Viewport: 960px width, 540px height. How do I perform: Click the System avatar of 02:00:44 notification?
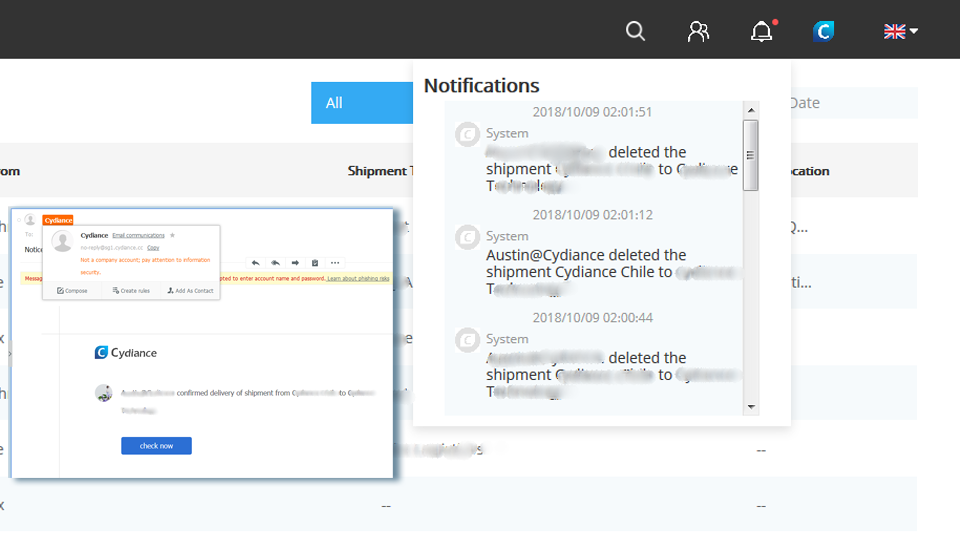pyautogui.click(x=467, y=340)
